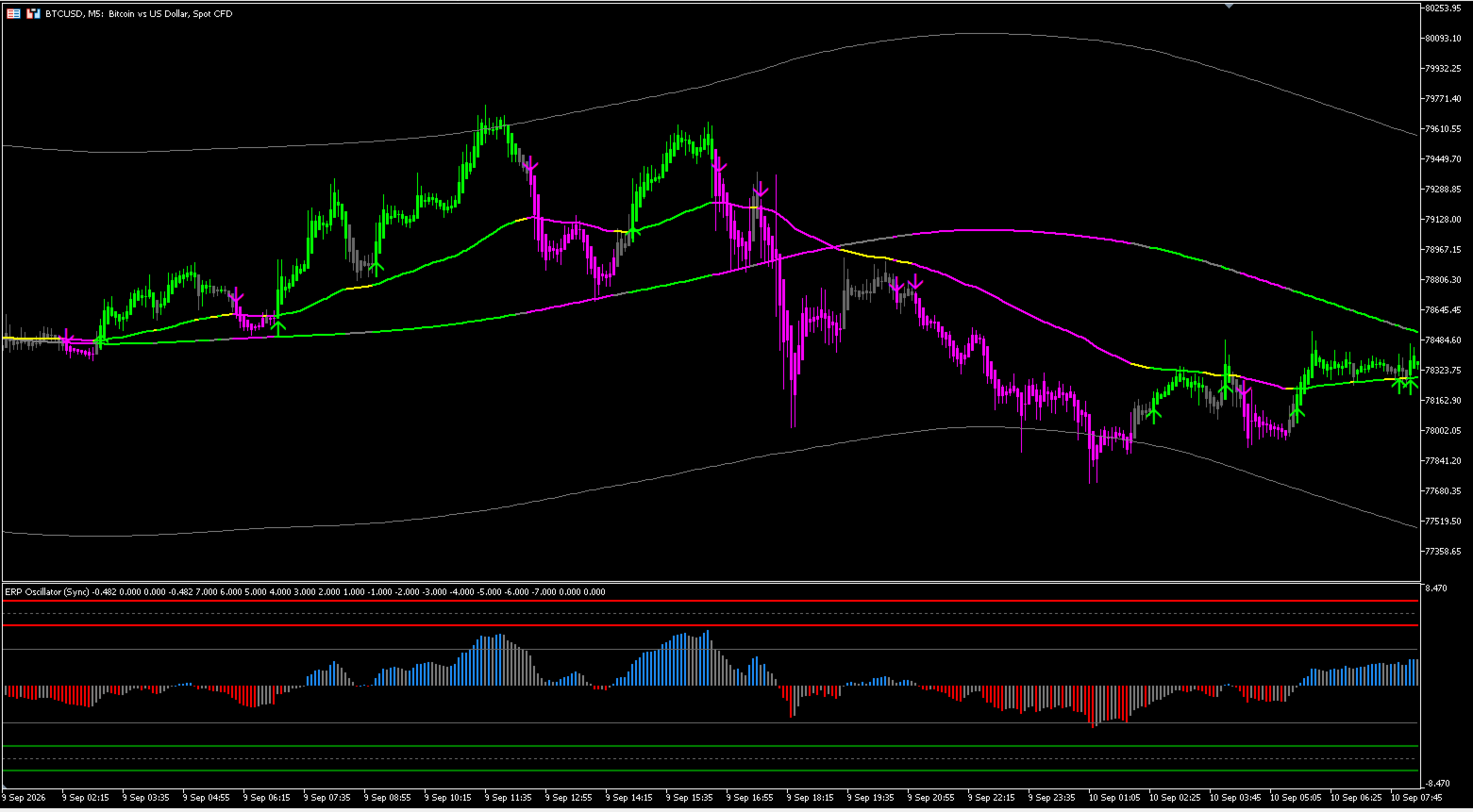The image size is (1473, 812).
Task: Click the chart shift triangle marker at top
Action: point(1229,6)
